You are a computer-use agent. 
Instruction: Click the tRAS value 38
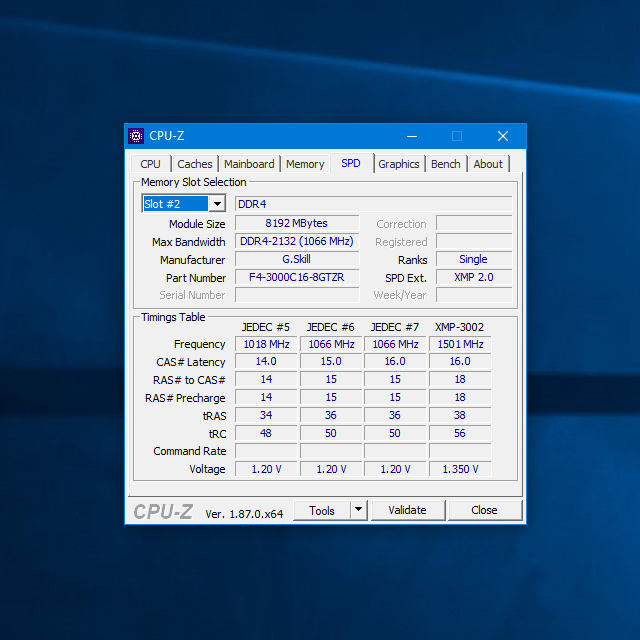(x=460, y=416)
